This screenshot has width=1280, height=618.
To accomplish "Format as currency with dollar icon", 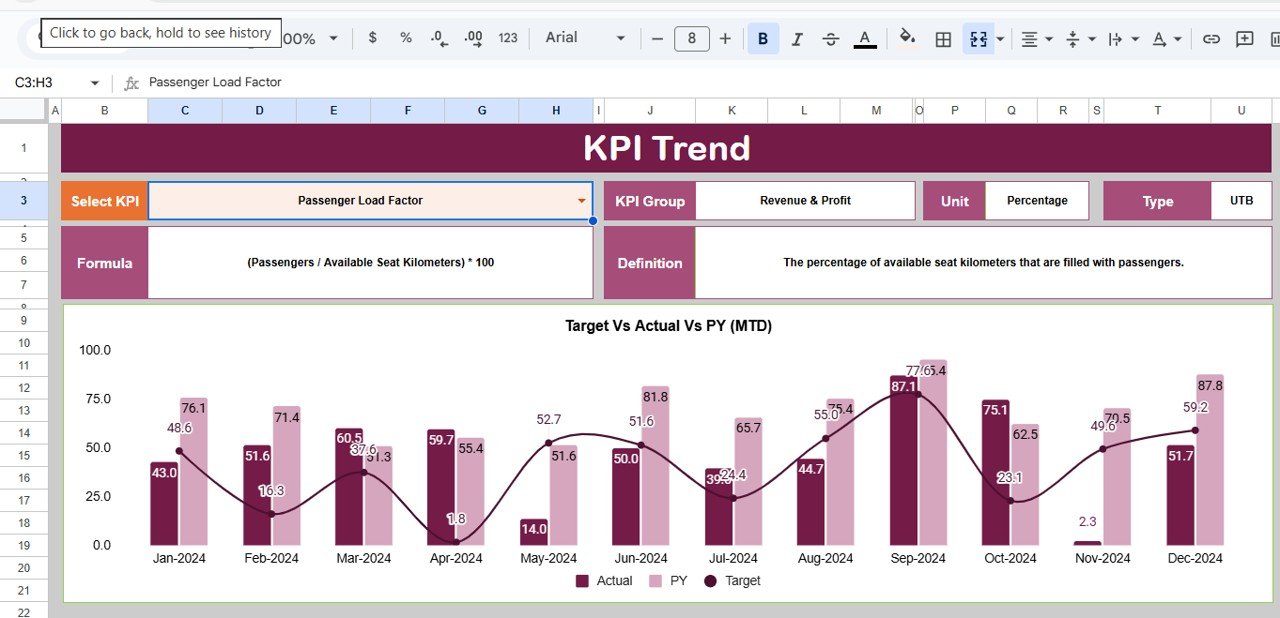I will [x=373, y=38].
